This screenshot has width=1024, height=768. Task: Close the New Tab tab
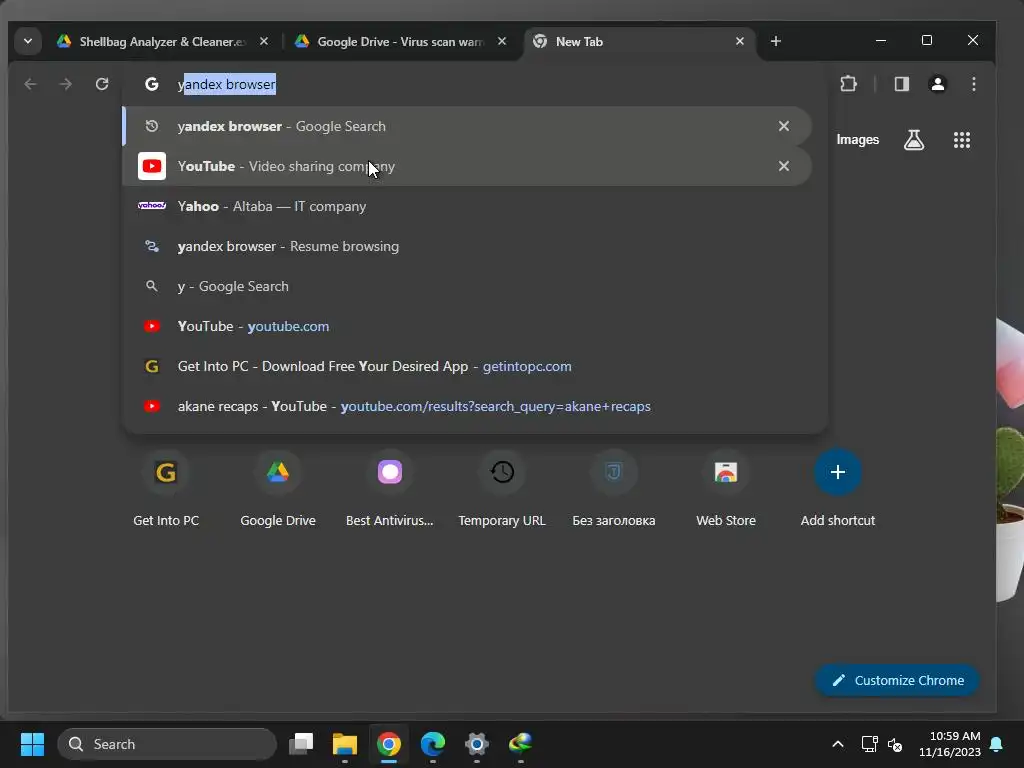coord(739,41)
